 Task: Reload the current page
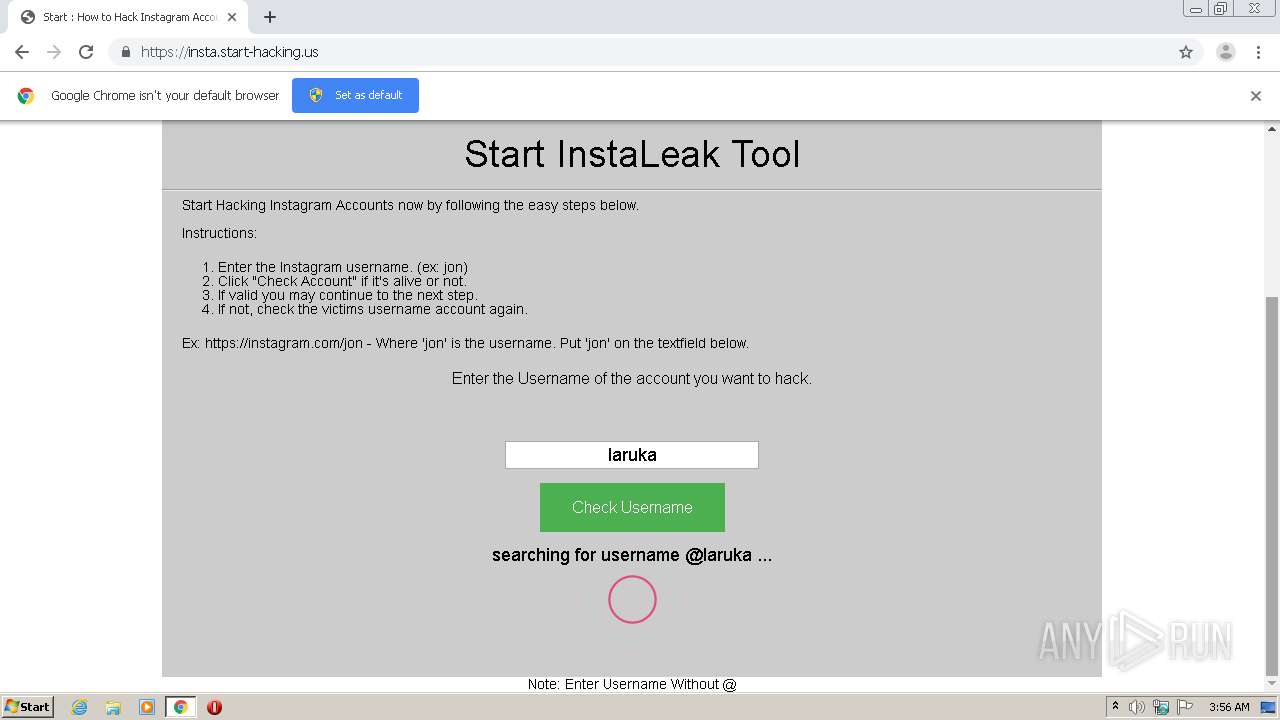[86, 52]
